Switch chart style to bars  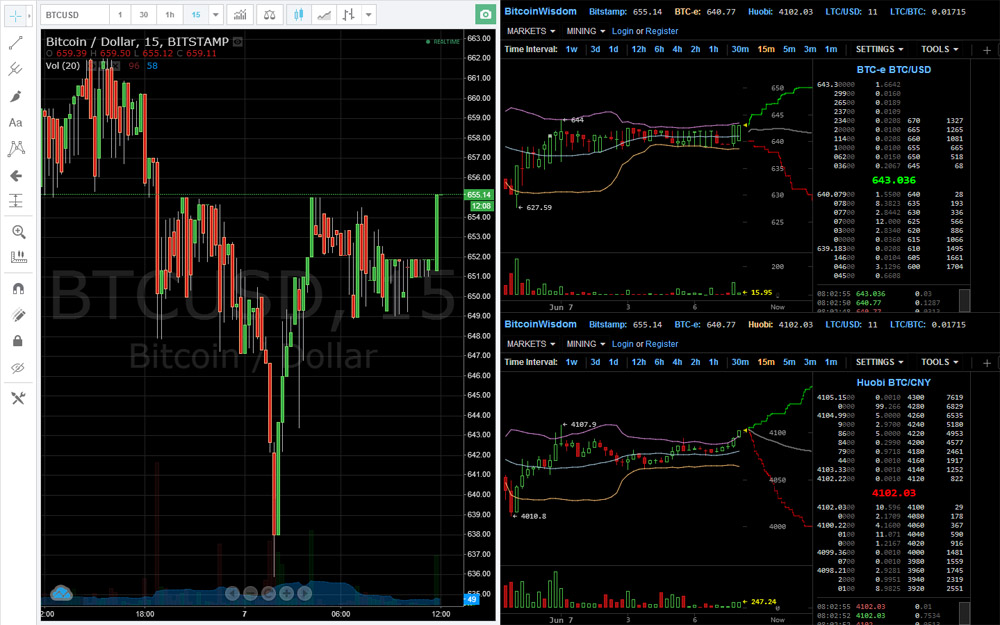348,15
